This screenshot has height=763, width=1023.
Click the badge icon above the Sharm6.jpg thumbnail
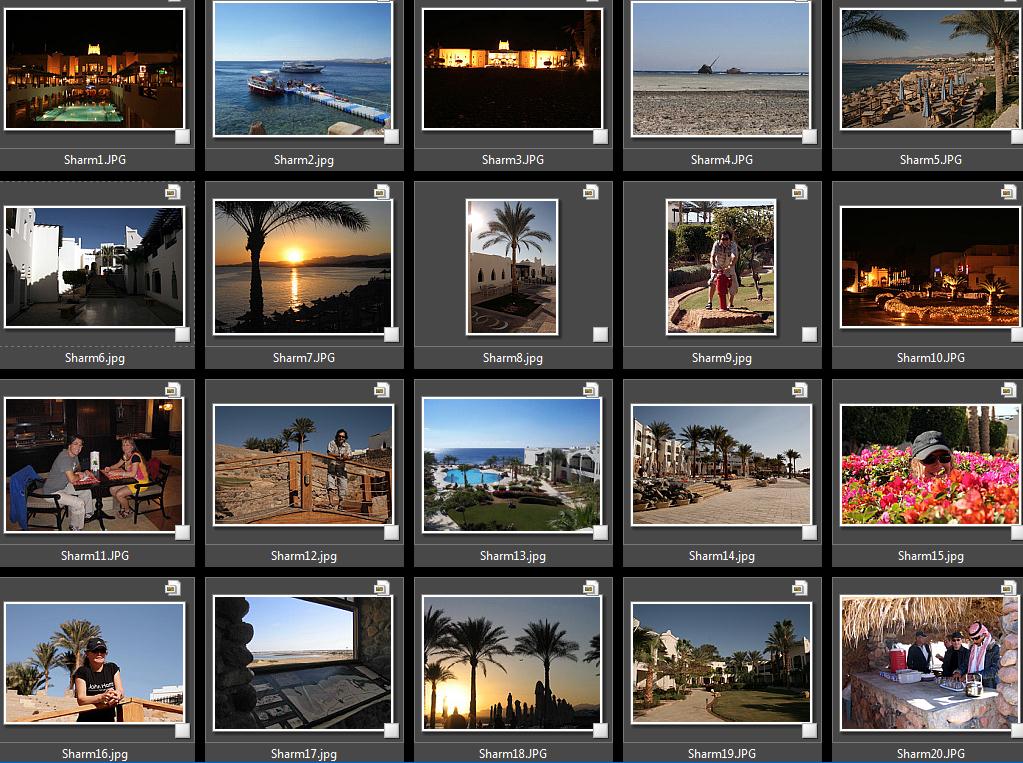(x=172, y=192)
